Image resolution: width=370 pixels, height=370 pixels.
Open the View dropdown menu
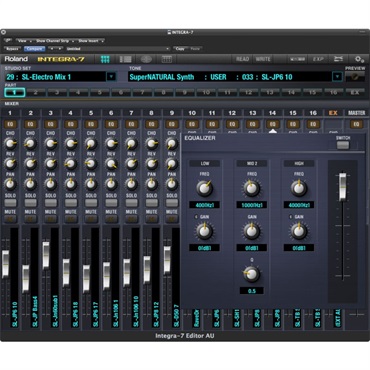click(x=23, y=41)
